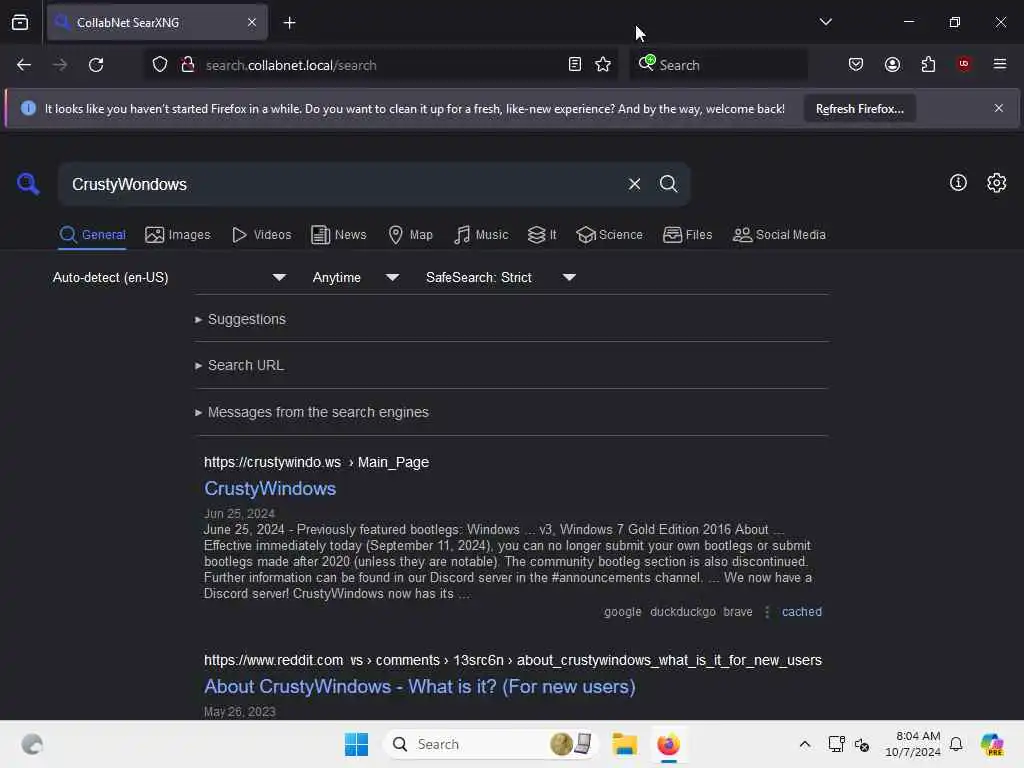Focus the CrustyWondows search input field

tap(340, 185)
